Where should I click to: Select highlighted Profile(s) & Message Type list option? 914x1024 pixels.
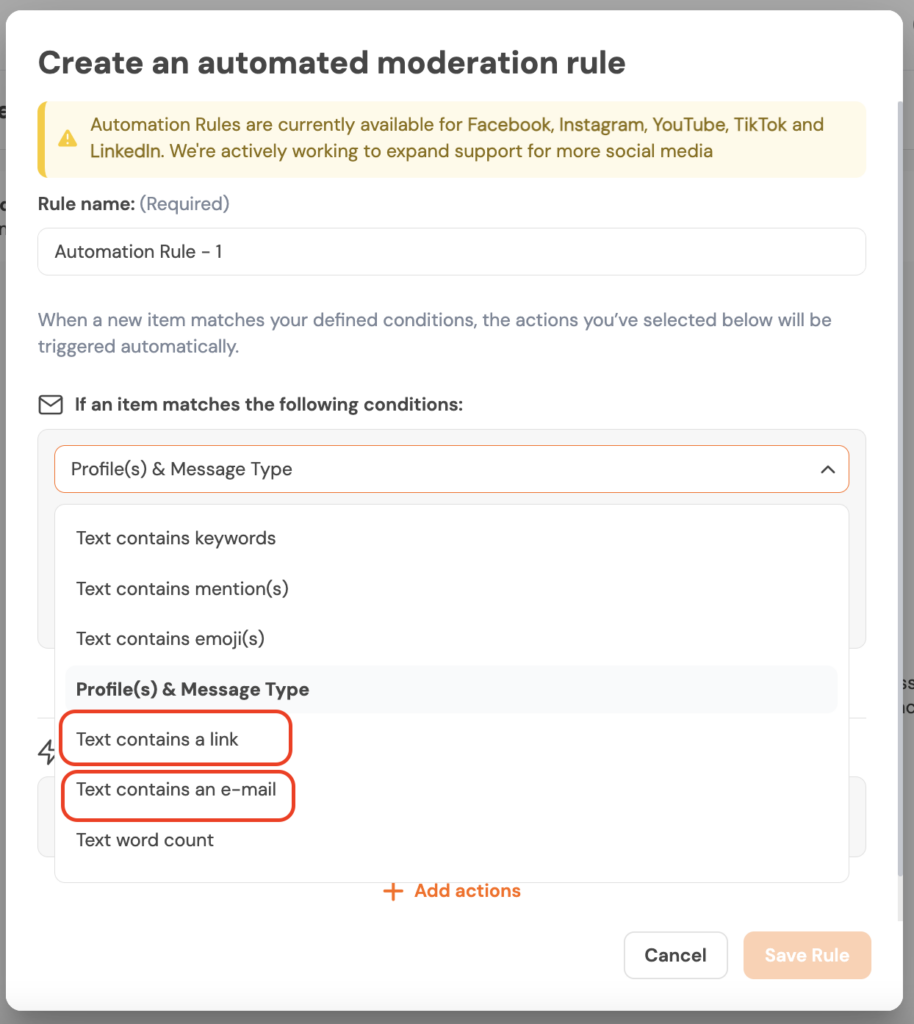coord(192,689)
